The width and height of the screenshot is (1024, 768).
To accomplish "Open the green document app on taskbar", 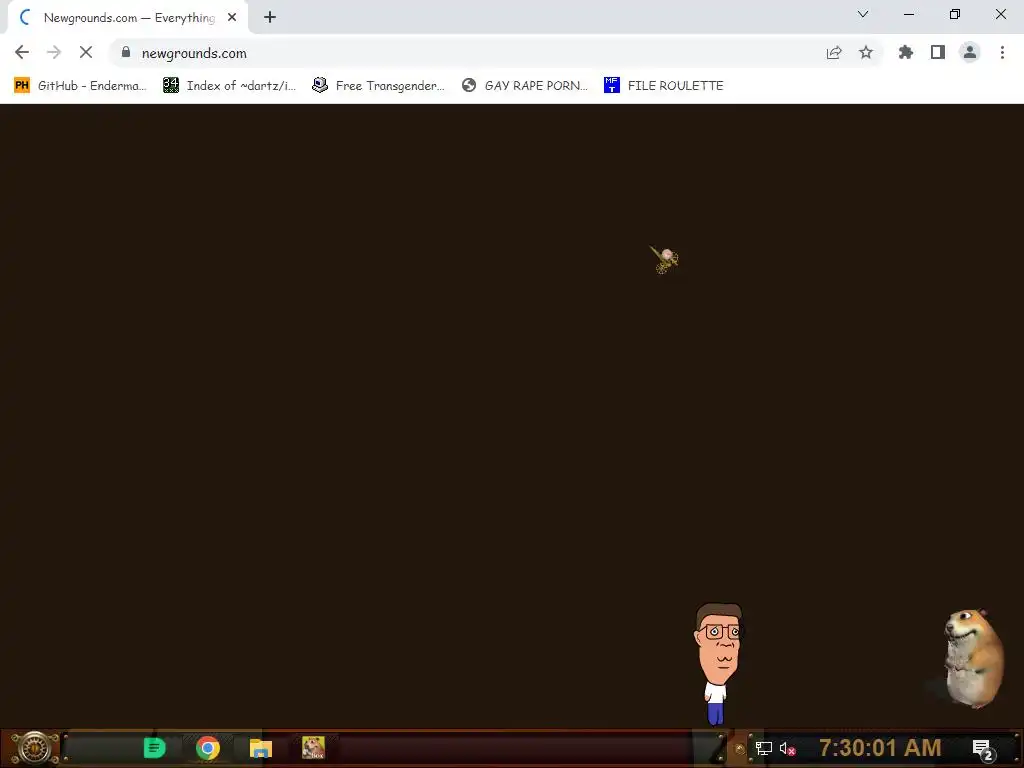I will pyautogui.click(x=155, y=748).
